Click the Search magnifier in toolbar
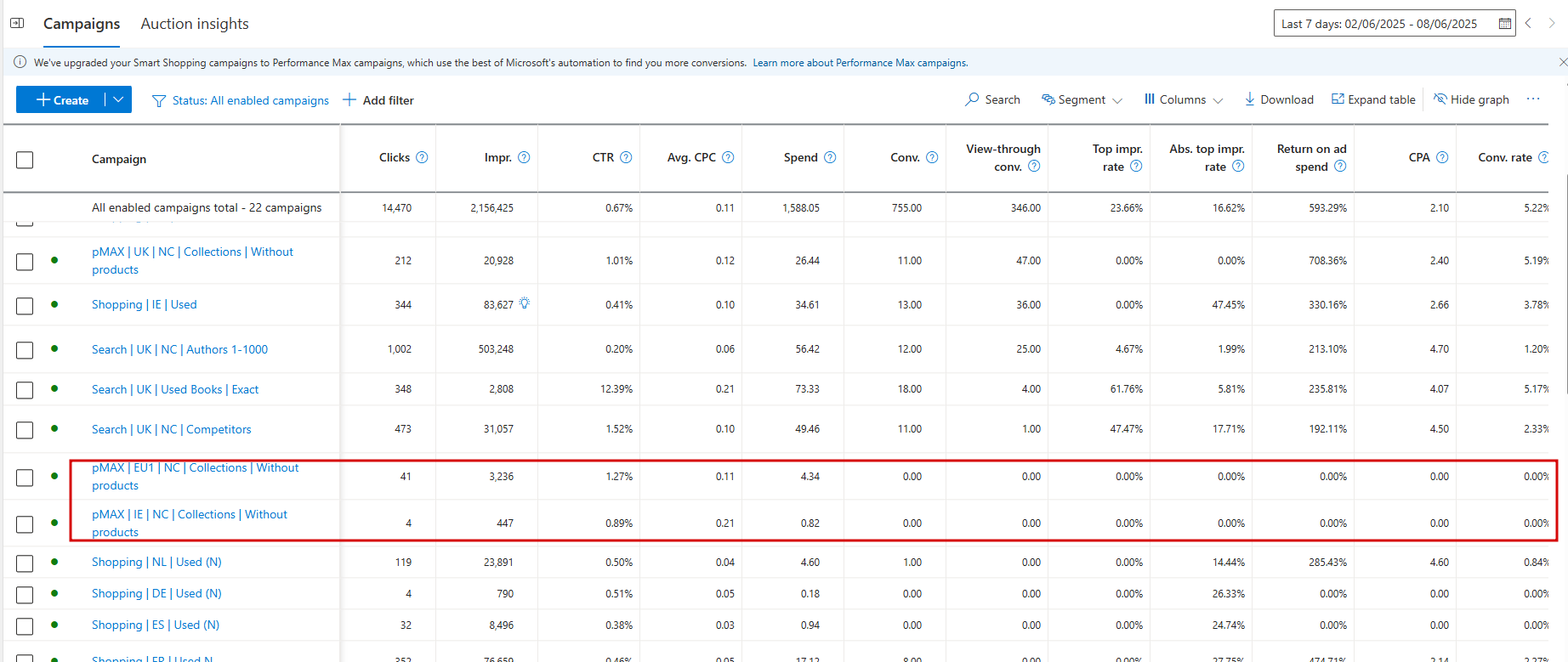1568x662 pixels. pos(972,99)
